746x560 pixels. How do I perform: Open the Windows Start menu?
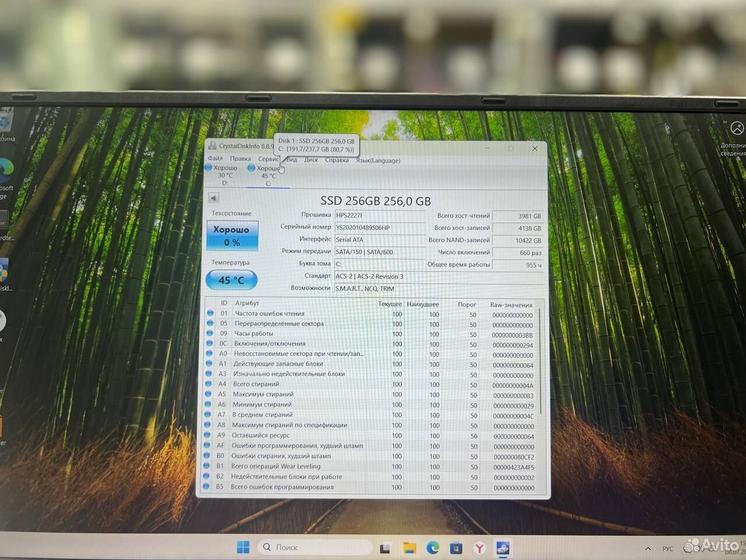point(243,547)
